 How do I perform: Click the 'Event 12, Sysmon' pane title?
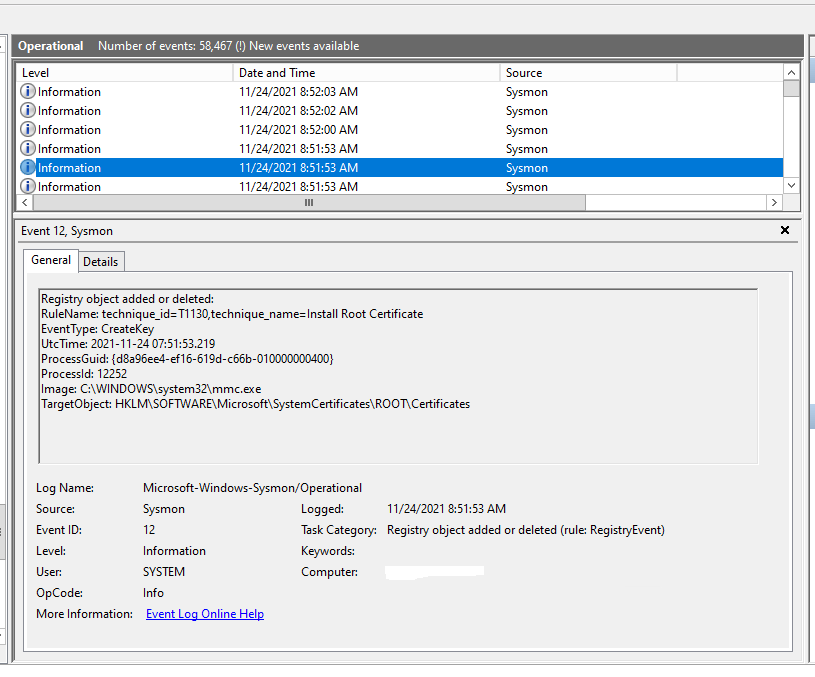click(67, 231)
